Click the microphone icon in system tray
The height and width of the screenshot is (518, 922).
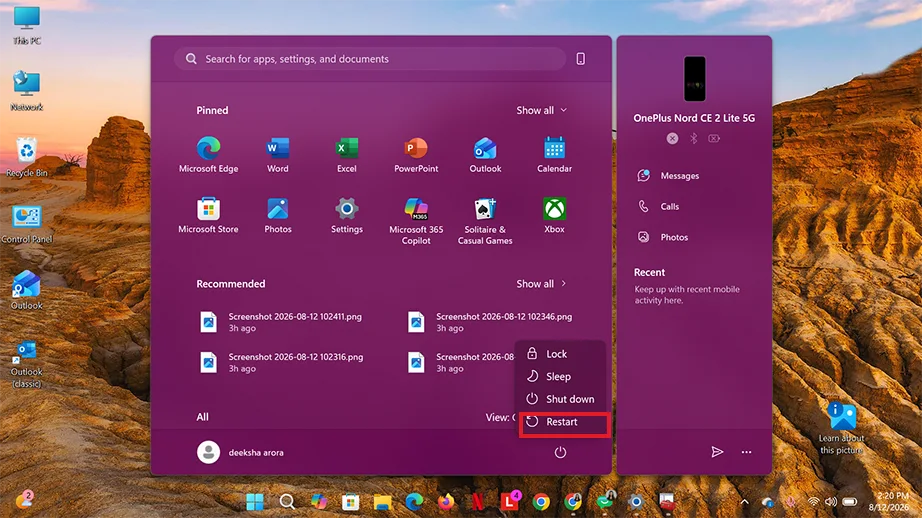(791, 502)
